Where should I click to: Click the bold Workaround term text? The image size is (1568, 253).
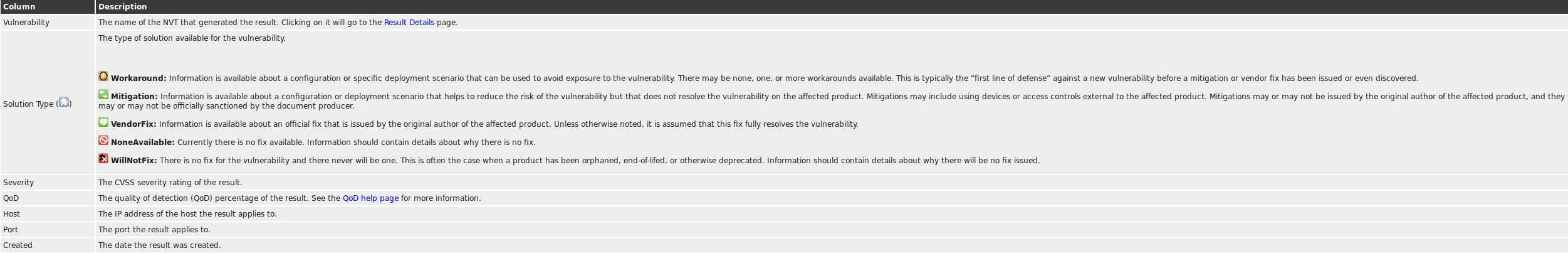click(139, 78)
